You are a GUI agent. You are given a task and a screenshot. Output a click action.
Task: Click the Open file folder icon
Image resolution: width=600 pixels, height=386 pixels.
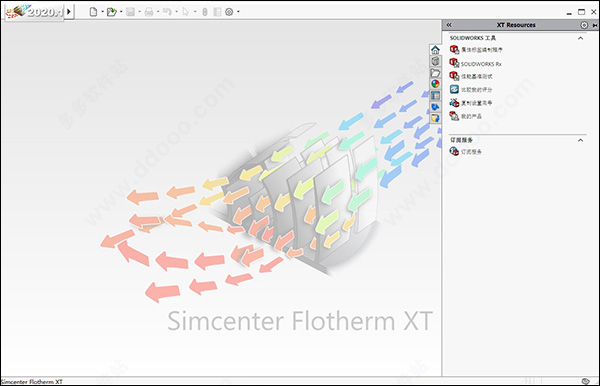pyautogui.click(x=111, y=12)
